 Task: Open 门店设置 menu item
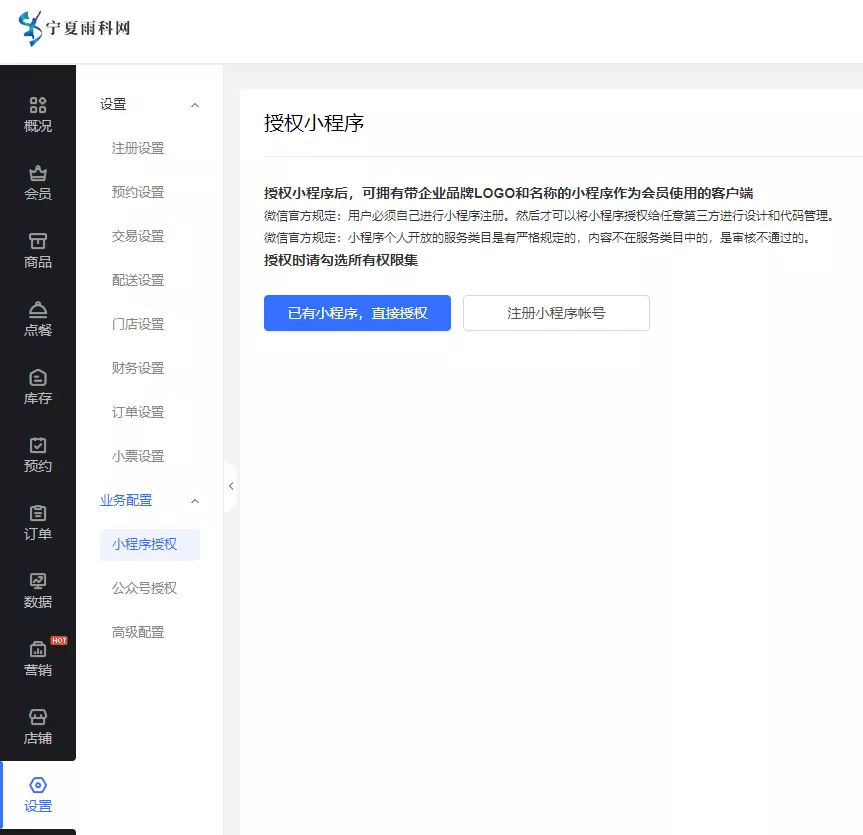point(138,324)
